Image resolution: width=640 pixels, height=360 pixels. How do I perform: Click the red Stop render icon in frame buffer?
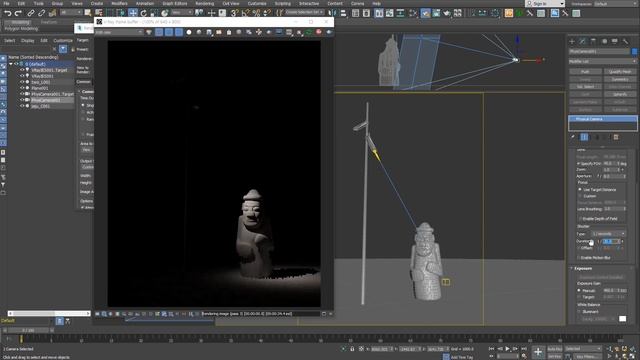point(319,32)
